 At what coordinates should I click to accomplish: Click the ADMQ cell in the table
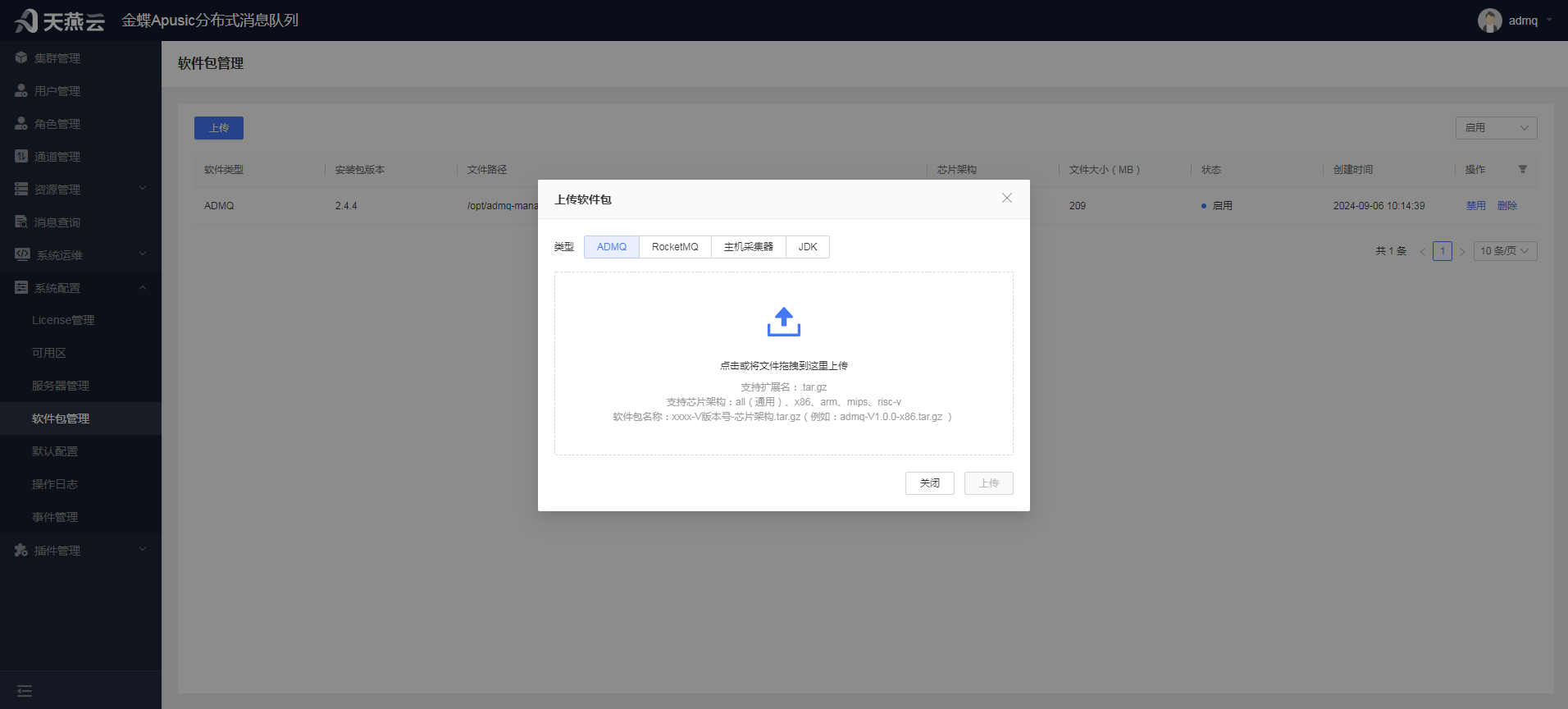[x=219, y=206]
